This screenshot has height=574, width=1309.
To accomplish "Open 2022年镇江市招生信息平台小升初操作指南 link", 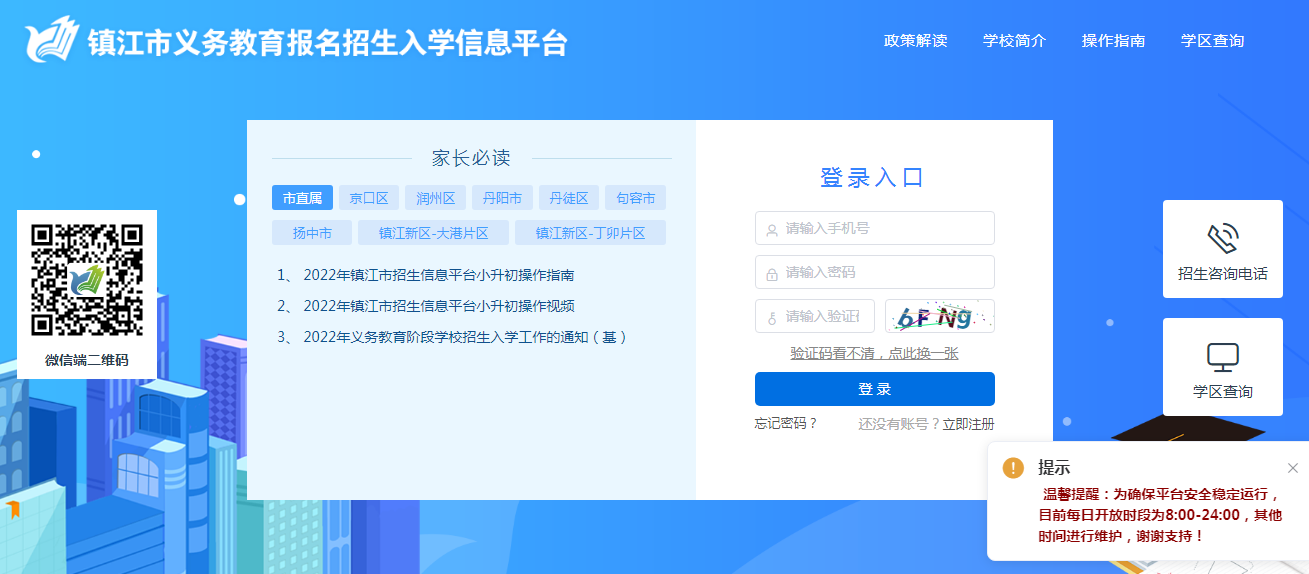I will point(438,275).
